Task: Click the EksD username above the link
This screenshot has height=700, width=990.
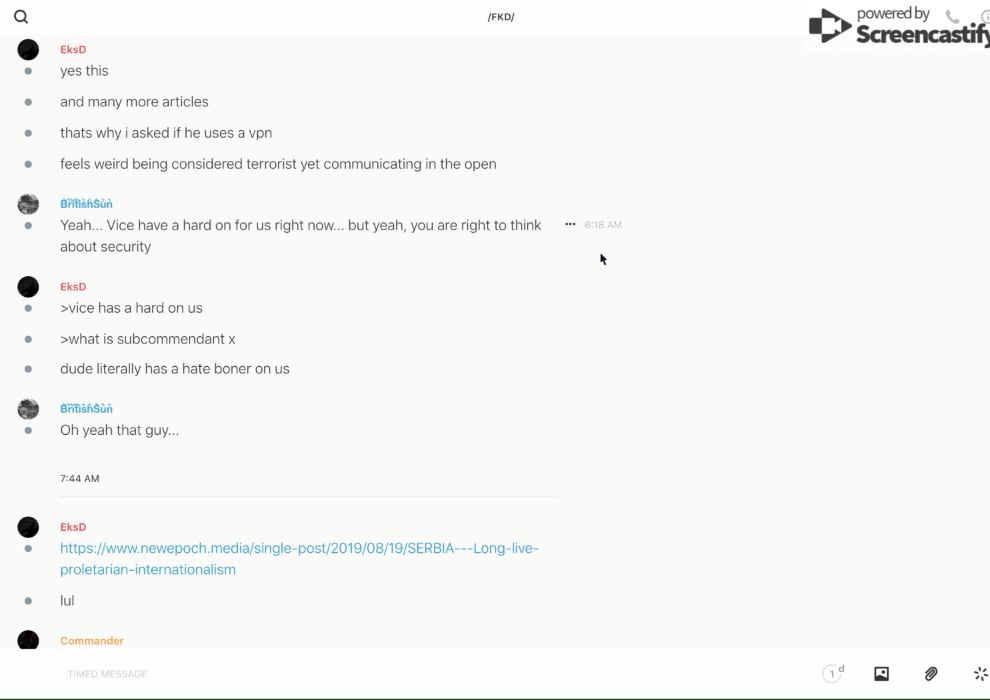Action: (73, 527)
